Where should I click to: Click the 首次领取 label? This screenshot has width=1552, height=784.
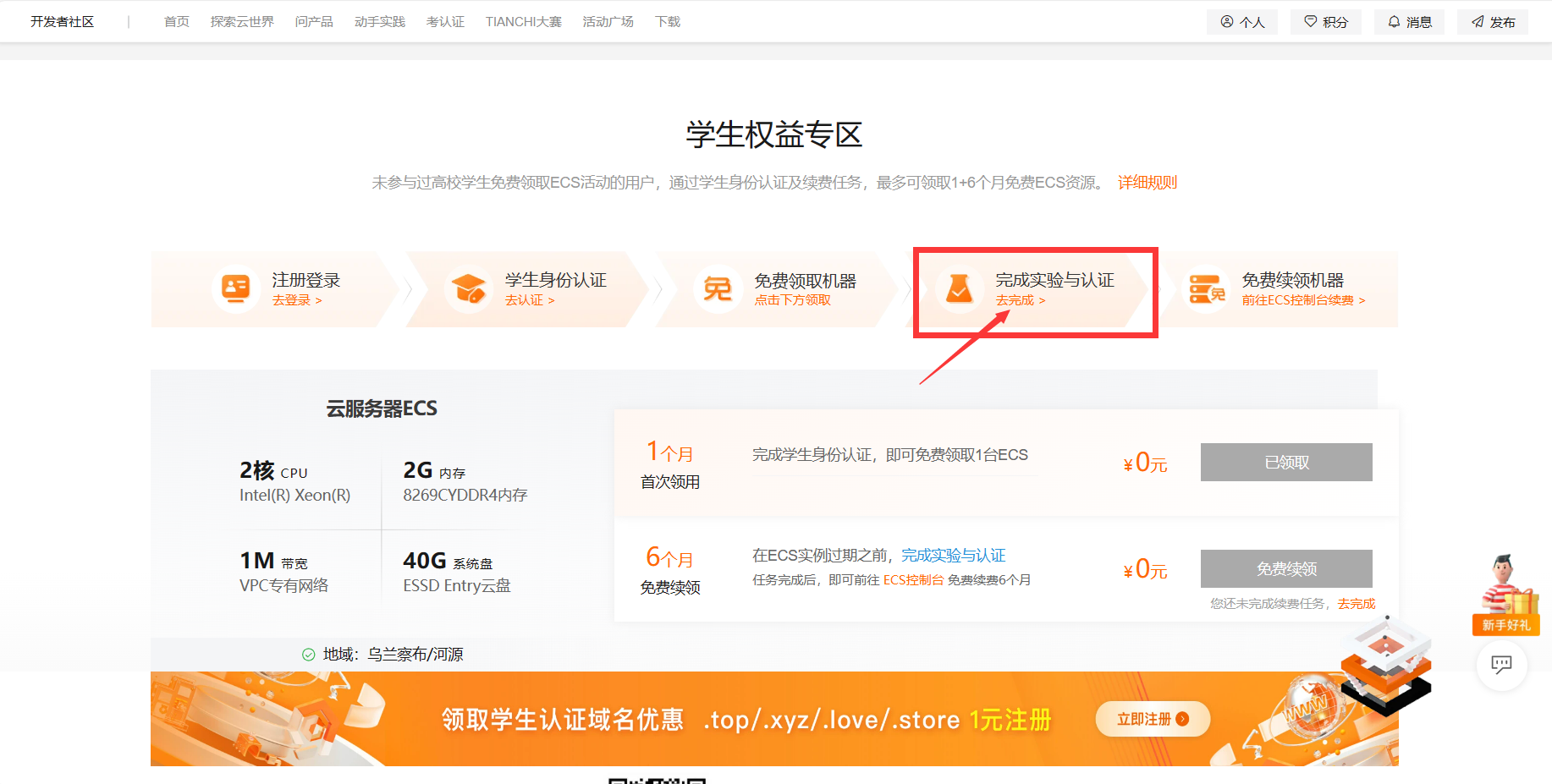point(670,482)
